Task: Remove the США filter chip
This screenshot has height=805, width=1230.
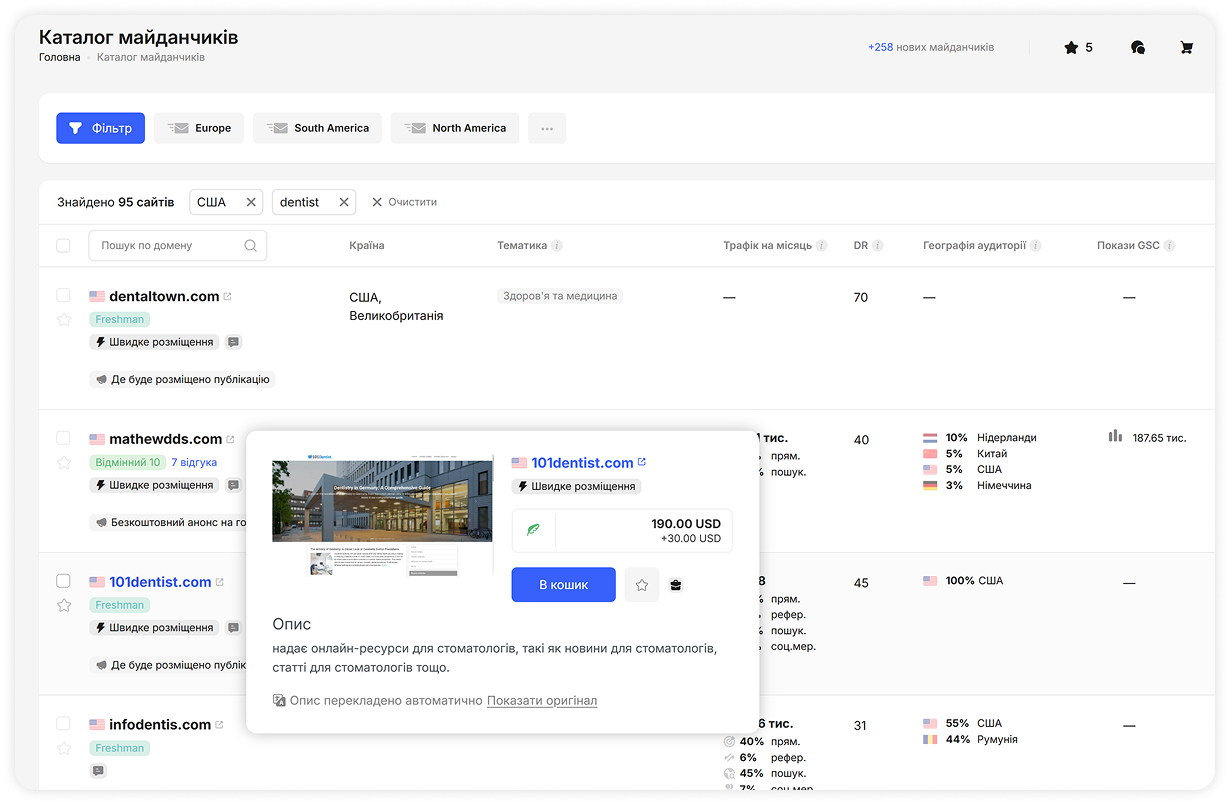Action: point(251,202)
